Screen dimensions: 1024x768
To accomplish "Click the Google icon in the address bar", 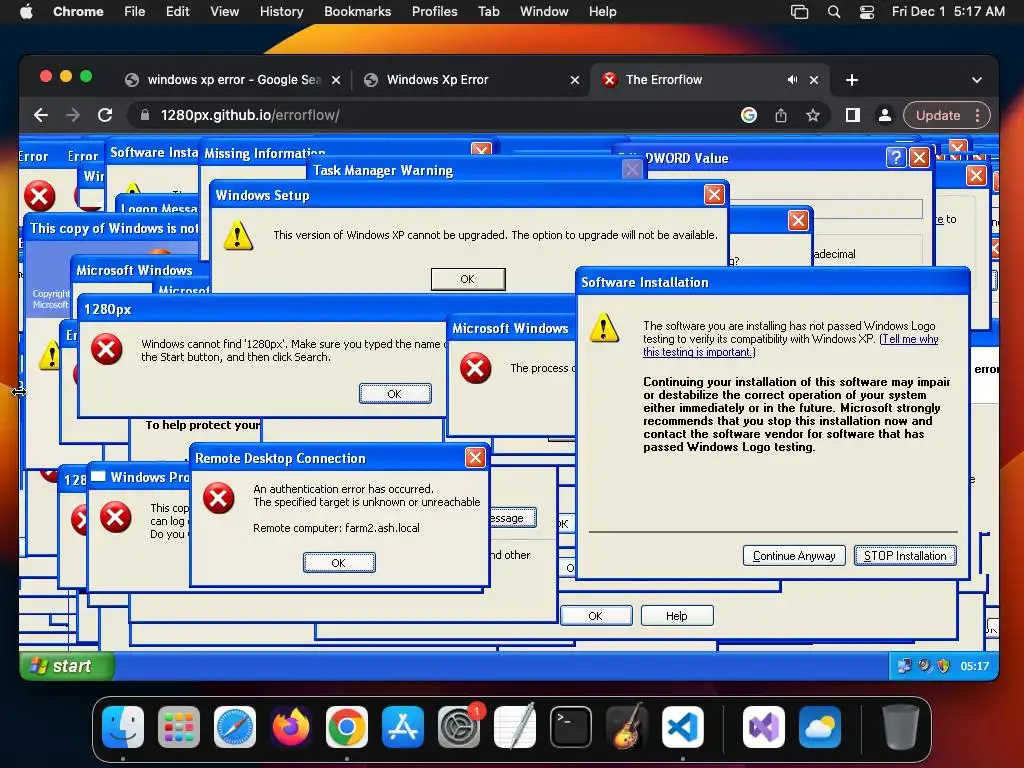I will click(x=748, y=116).
